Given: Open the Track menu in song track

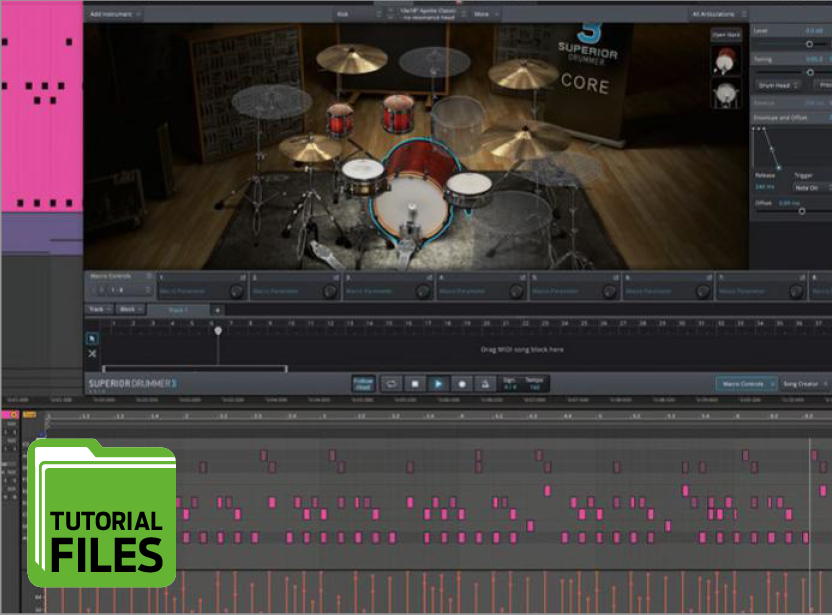Looking at the screenshot, I should (100, 310).
